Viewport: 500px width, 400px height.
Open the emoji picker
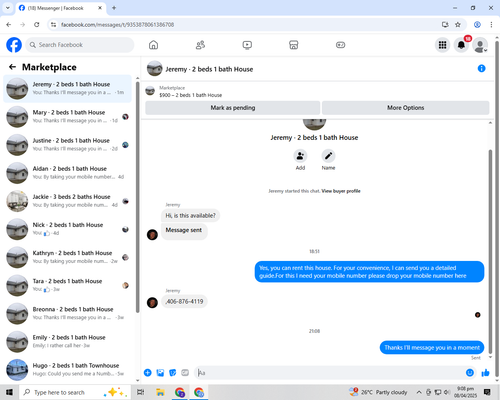(470, 373)
